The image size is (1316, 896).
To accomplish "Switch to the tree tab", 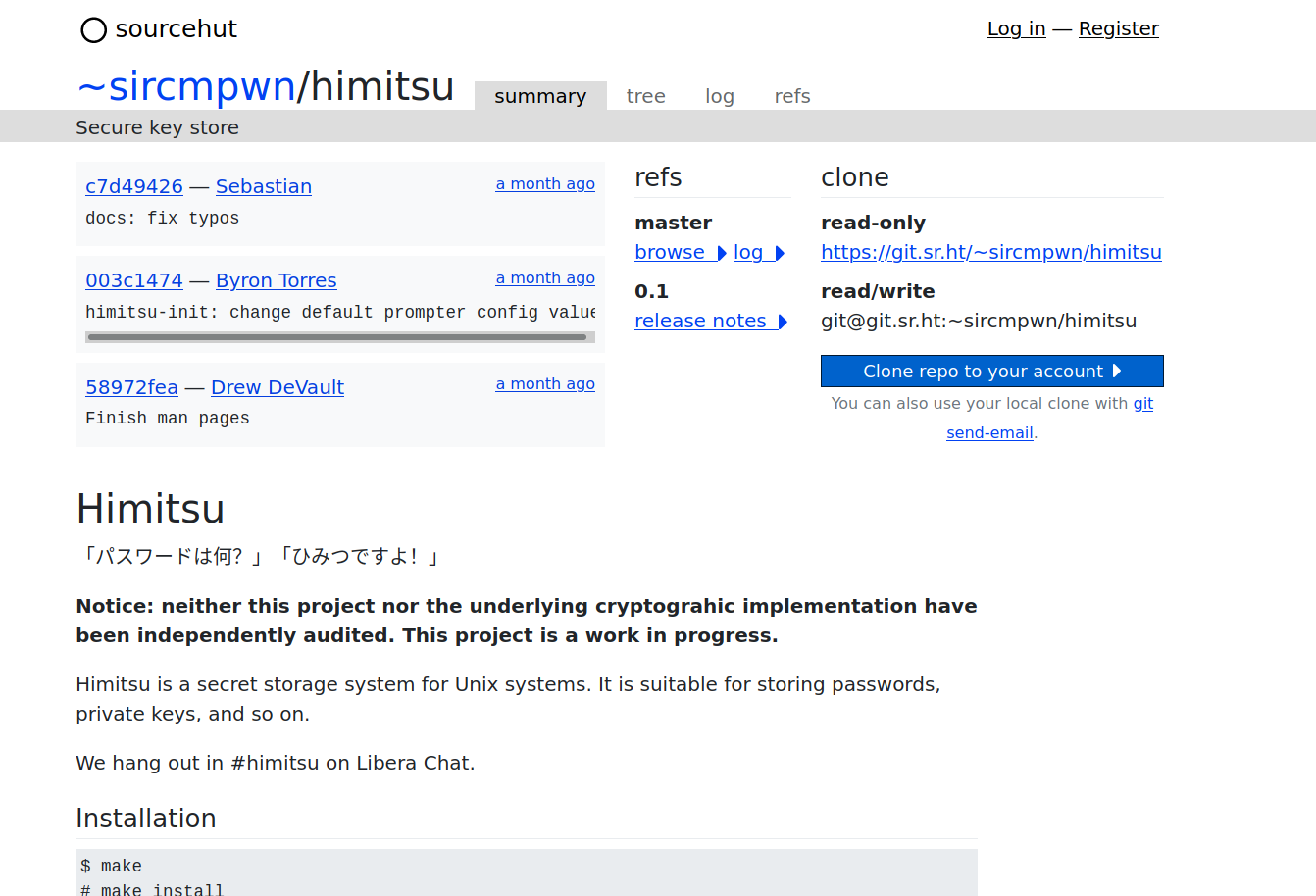I will tap(646, 96).
